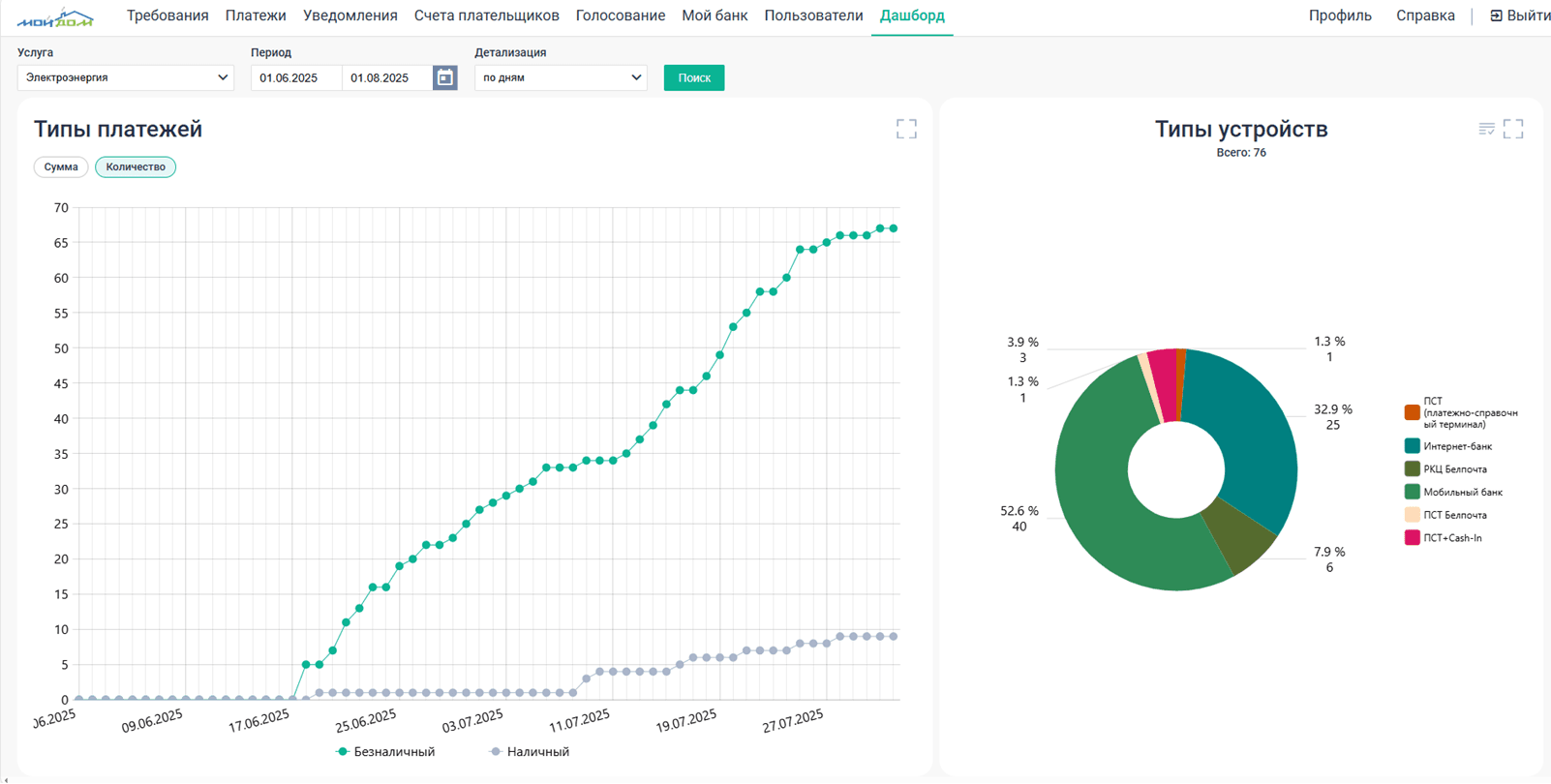Toggle Безналичный series legend marker
1551x784 pixels.
[342, 752]
